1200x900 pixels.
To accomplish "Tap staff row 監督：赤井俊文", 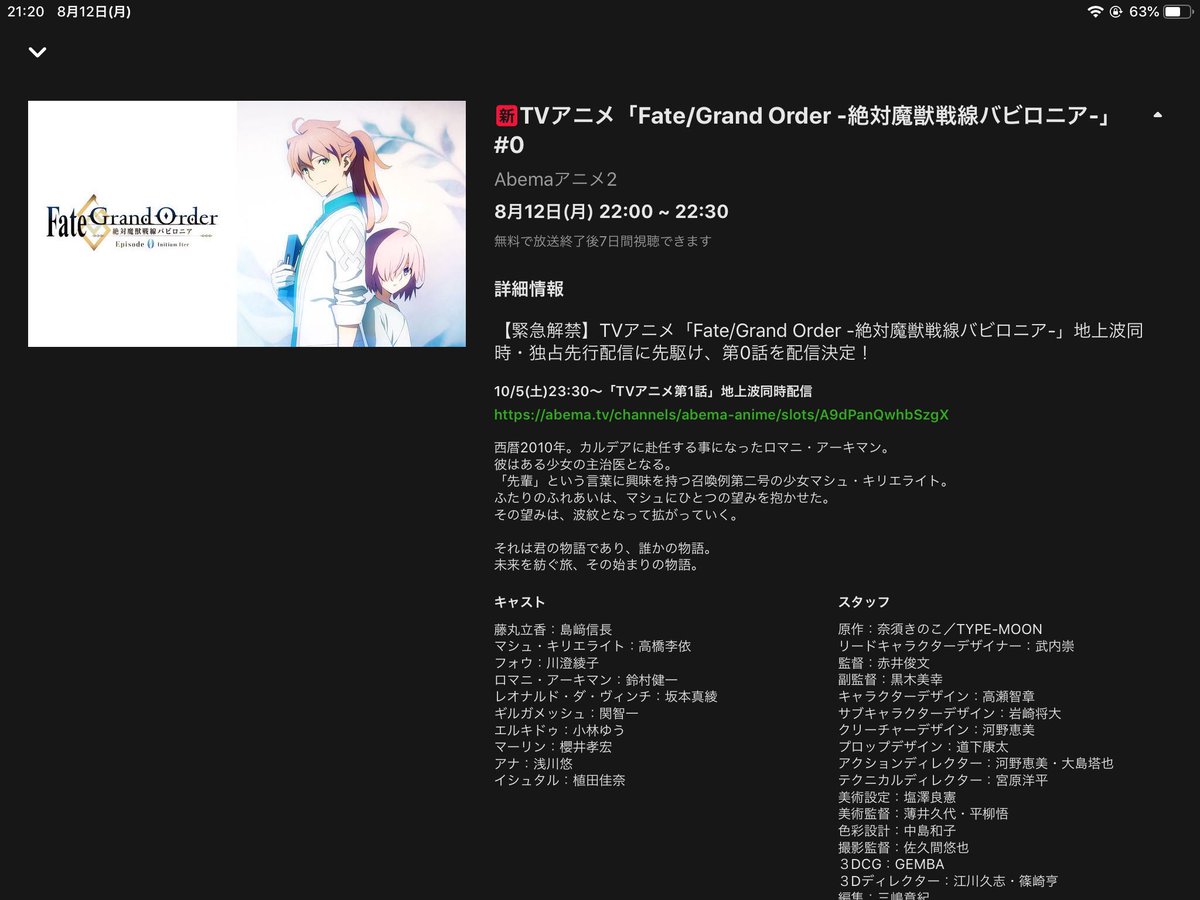I will point(884,663).
